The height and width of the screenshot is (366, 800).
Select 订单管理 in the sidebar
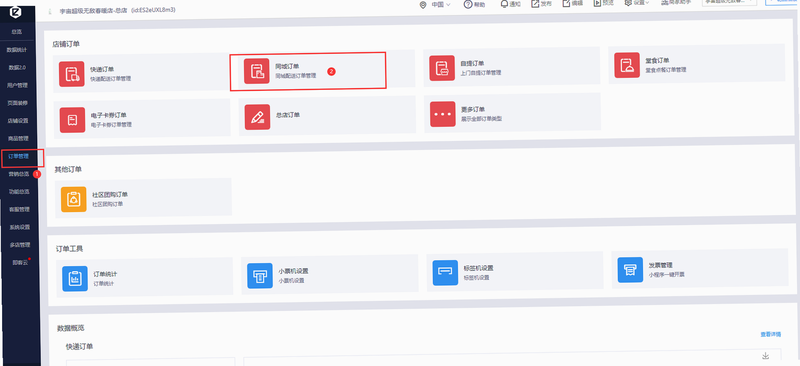point(18,156)
